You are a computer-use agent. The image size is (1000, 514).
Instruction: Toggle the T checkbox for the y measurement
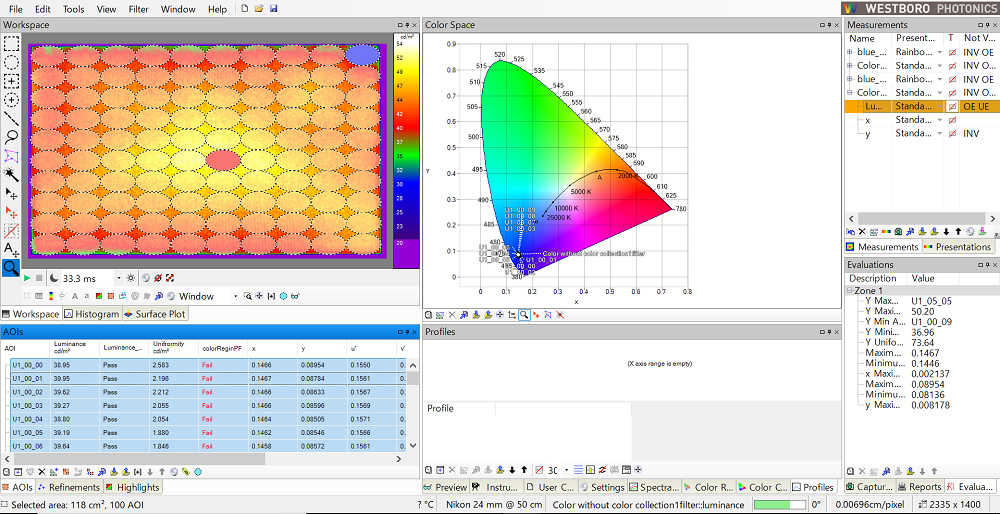(x=952, y=133)
